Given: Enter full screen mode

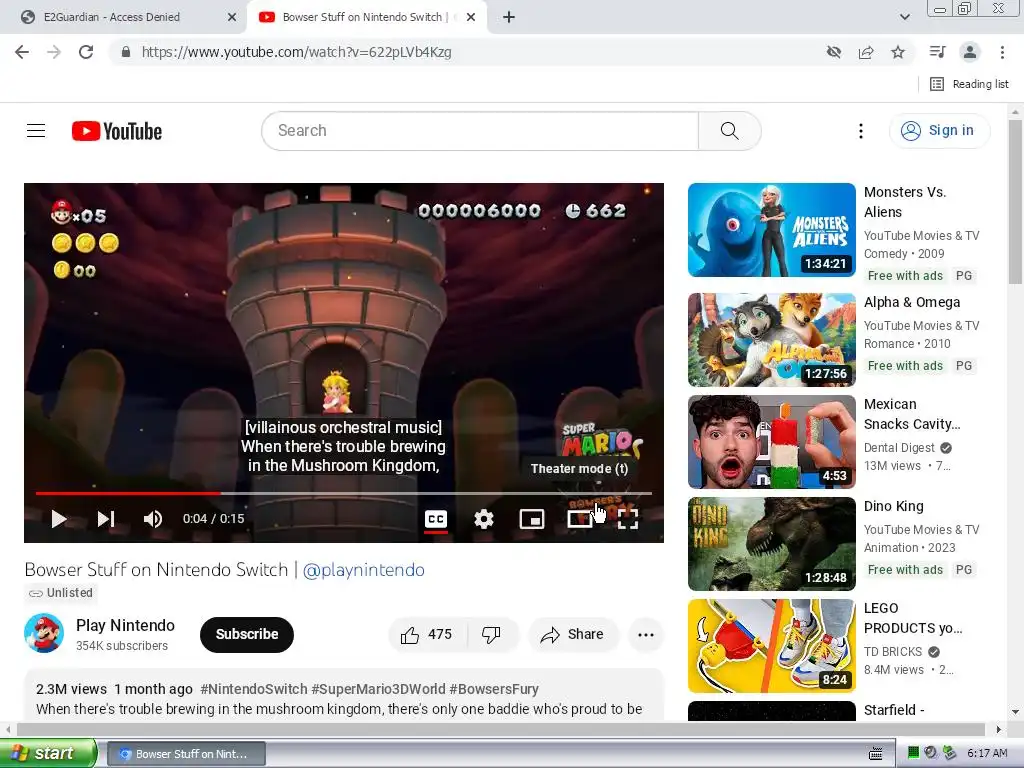Looking at the screenshot, I should [x=628, y=519].
